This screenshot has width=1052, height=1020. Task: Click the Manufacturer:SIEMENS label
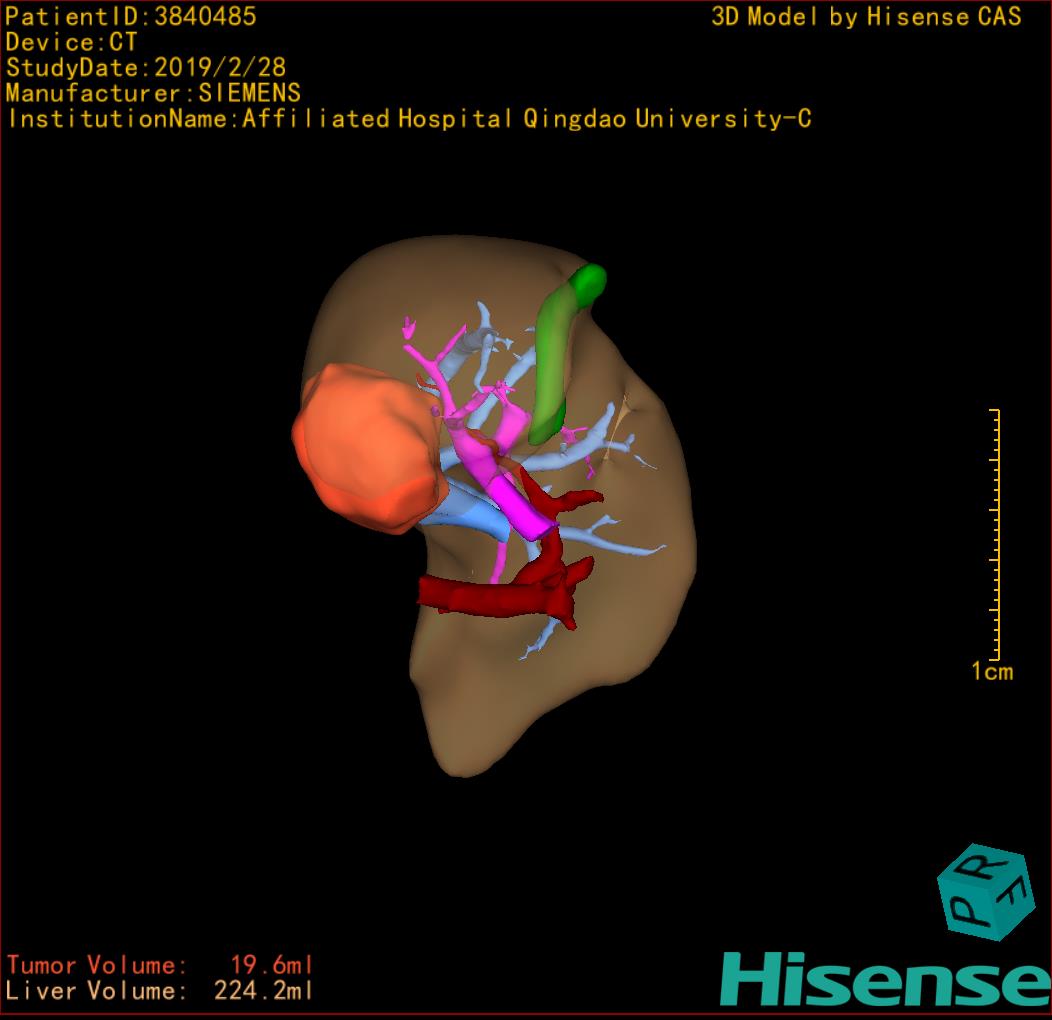(x=153, y=93)
